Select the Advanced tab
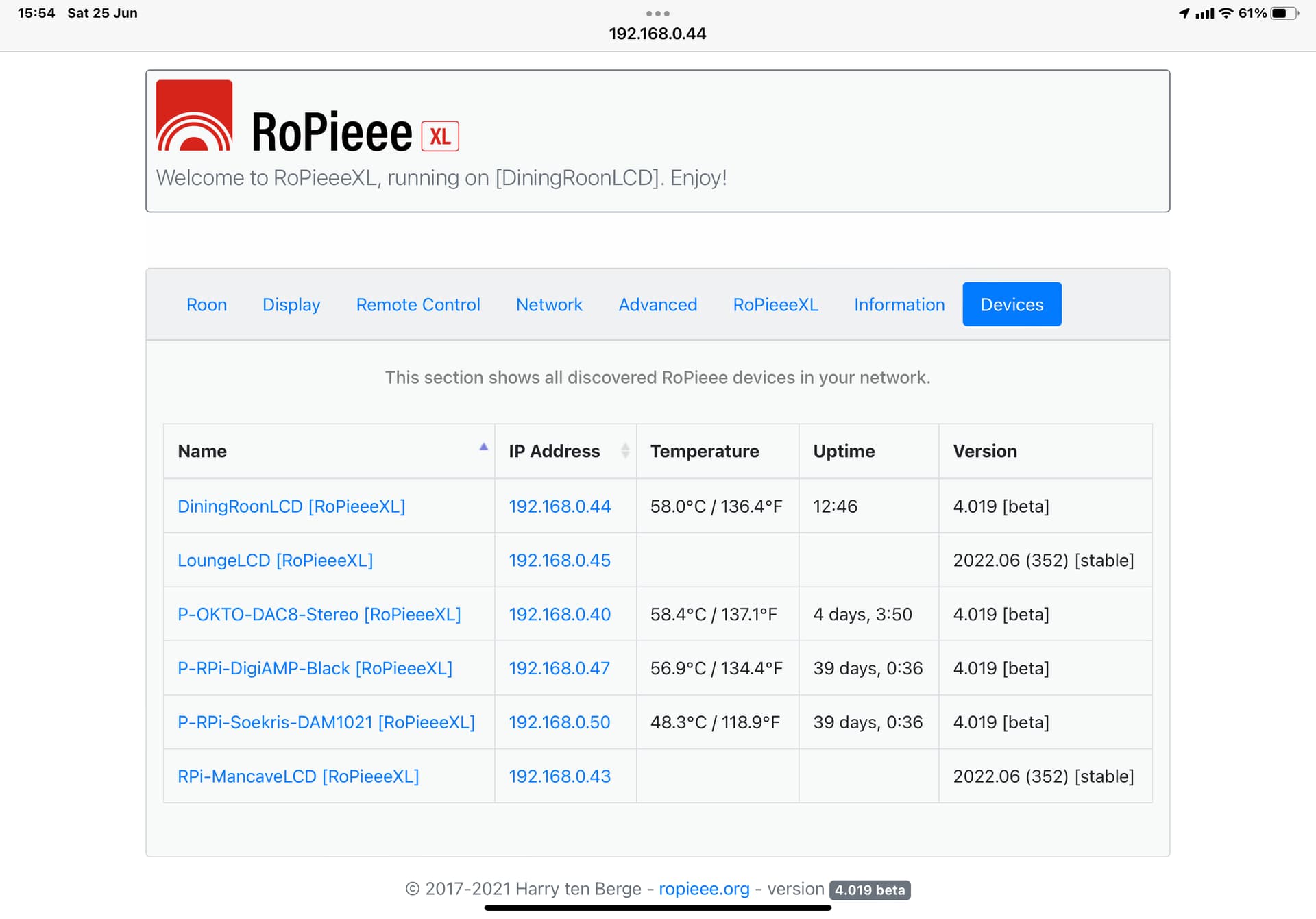Image resolution: width=1316 pixels, height=919 pixels. click(x=657, y=304)
